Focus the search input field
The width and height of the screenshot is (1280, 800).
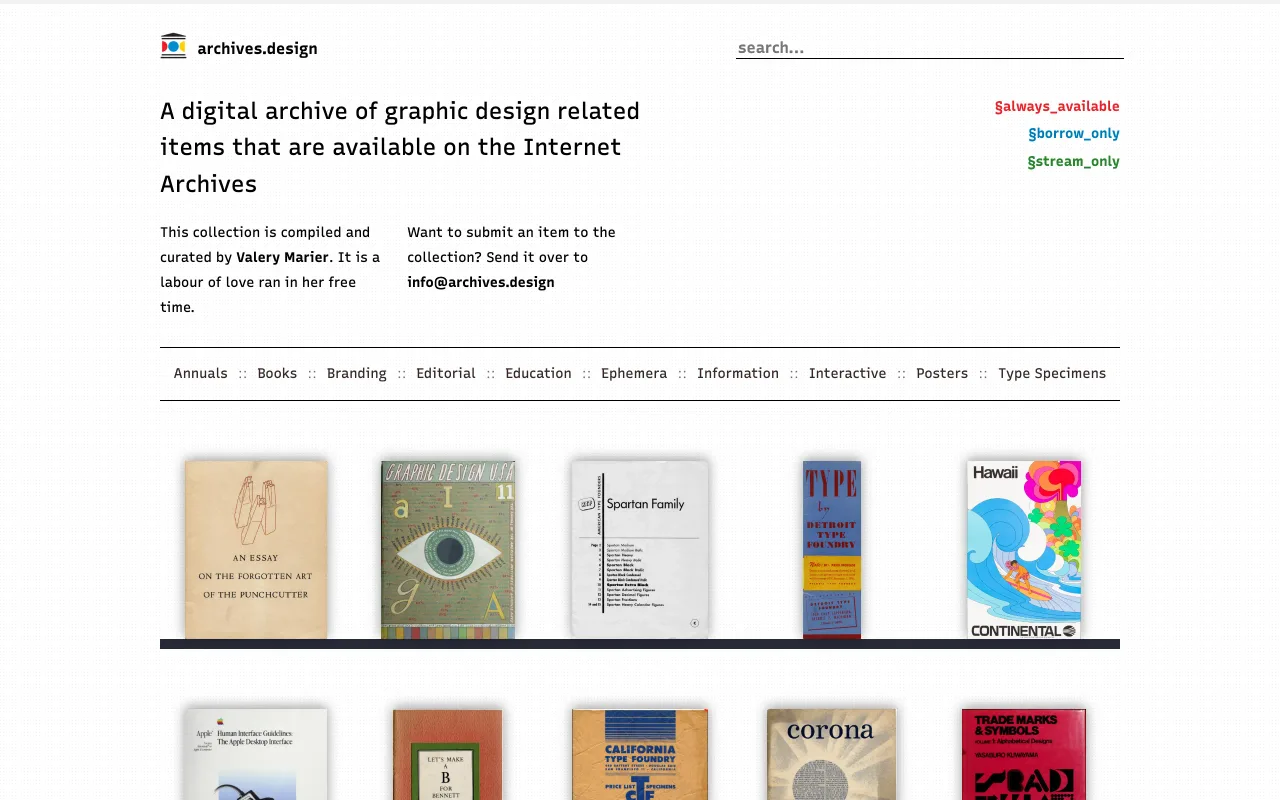pos(930,47)
